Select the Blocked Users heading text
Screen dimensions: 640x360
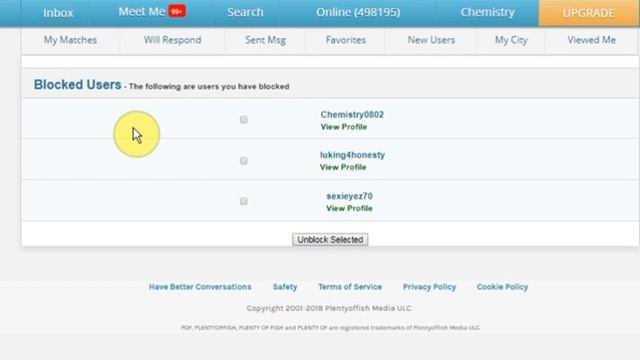[78, 84]
